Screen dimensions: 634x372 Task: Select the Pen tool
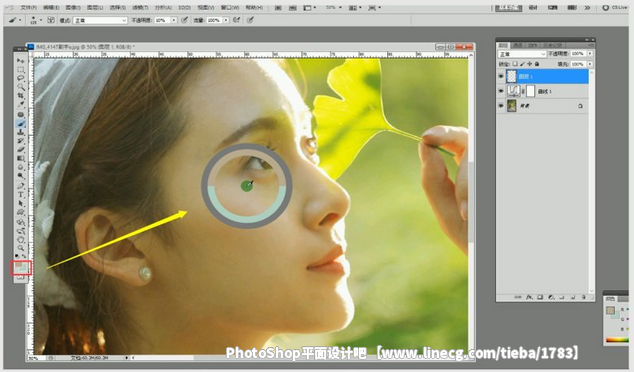[20, 186]
